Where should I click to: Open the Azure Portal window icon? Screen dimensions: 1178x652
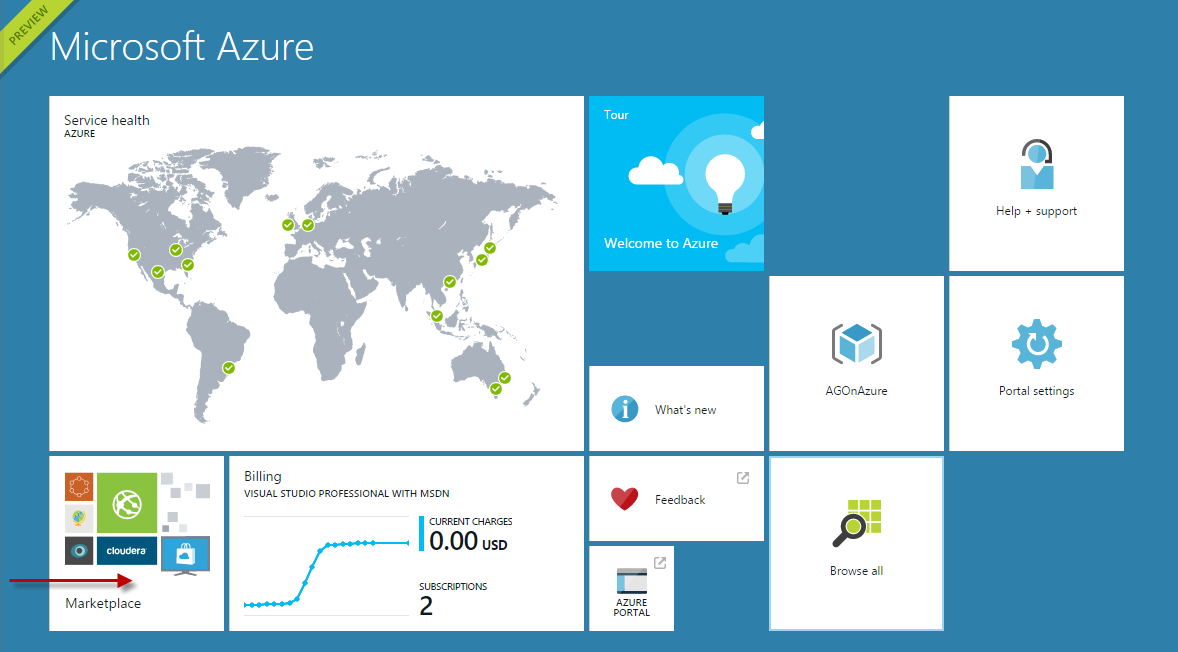pyautogui.click(x=632, y=582)
